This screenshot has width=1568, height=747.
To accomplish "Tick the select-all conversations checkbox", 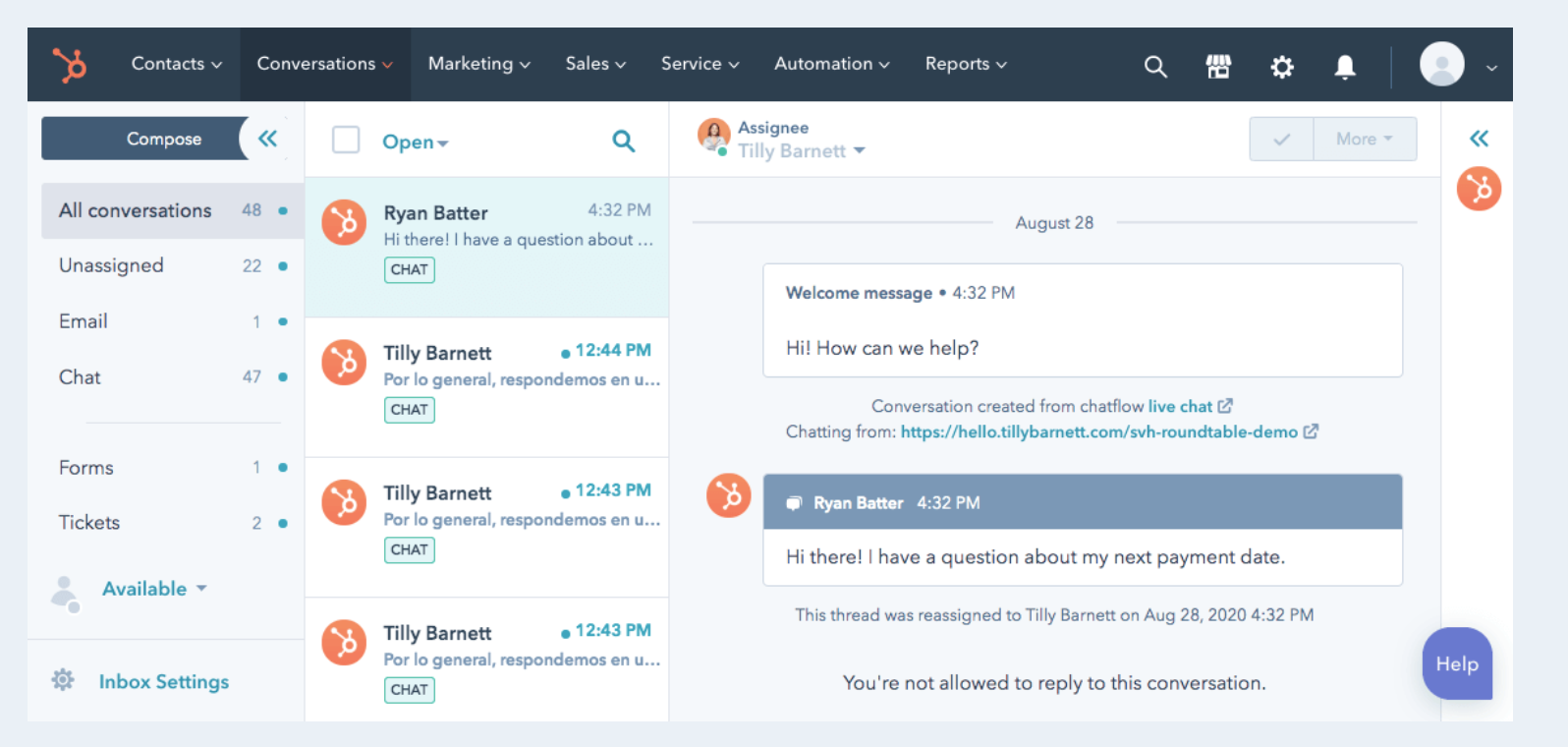I will [346, 140].
